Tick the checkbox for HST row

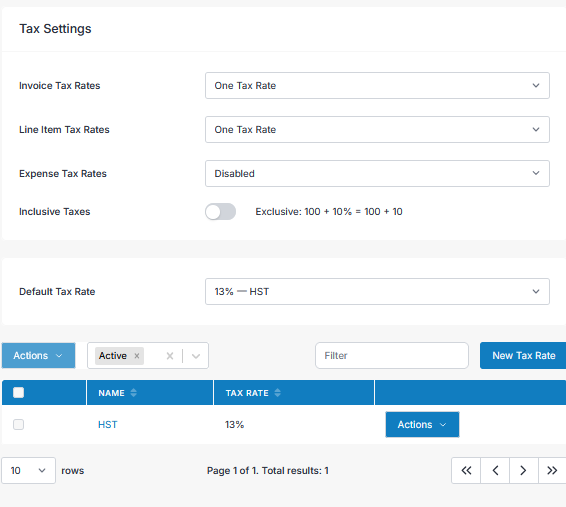tap(18, 424)
